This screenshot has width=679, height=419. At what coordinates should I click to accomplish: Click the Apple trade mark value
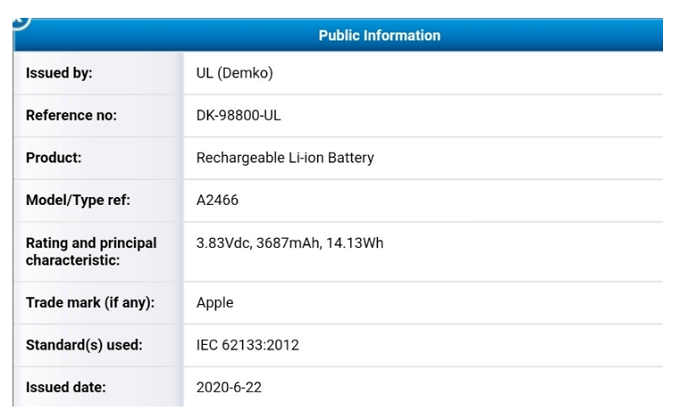[x=214, y=303]
